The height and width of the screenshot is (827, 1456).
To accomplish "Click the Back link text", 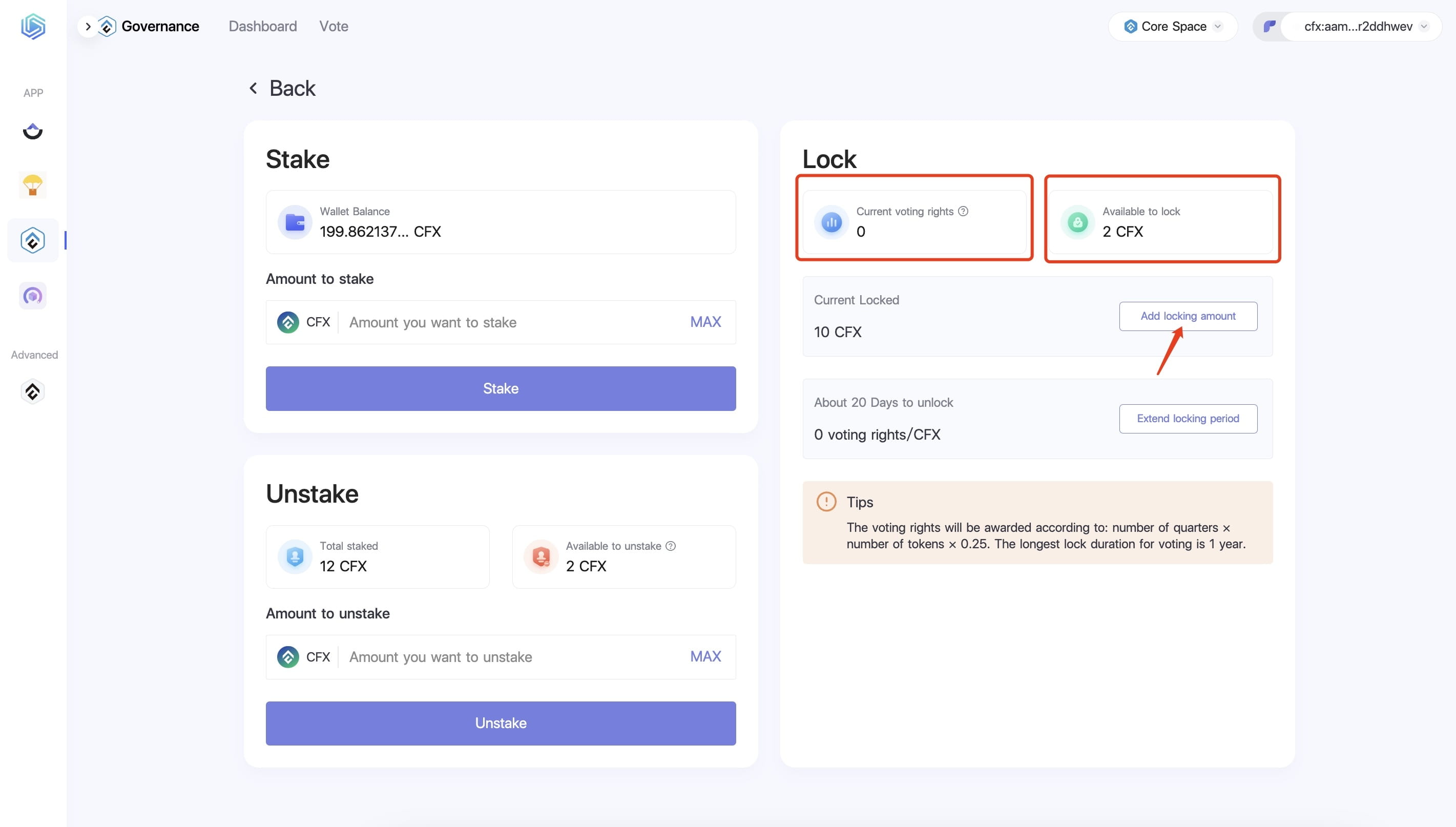I will 292,88.
